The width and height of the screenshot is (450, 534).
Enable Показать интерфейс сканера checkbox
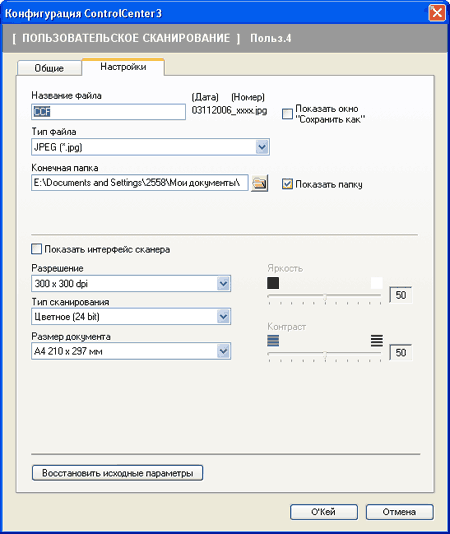(36, 249)
